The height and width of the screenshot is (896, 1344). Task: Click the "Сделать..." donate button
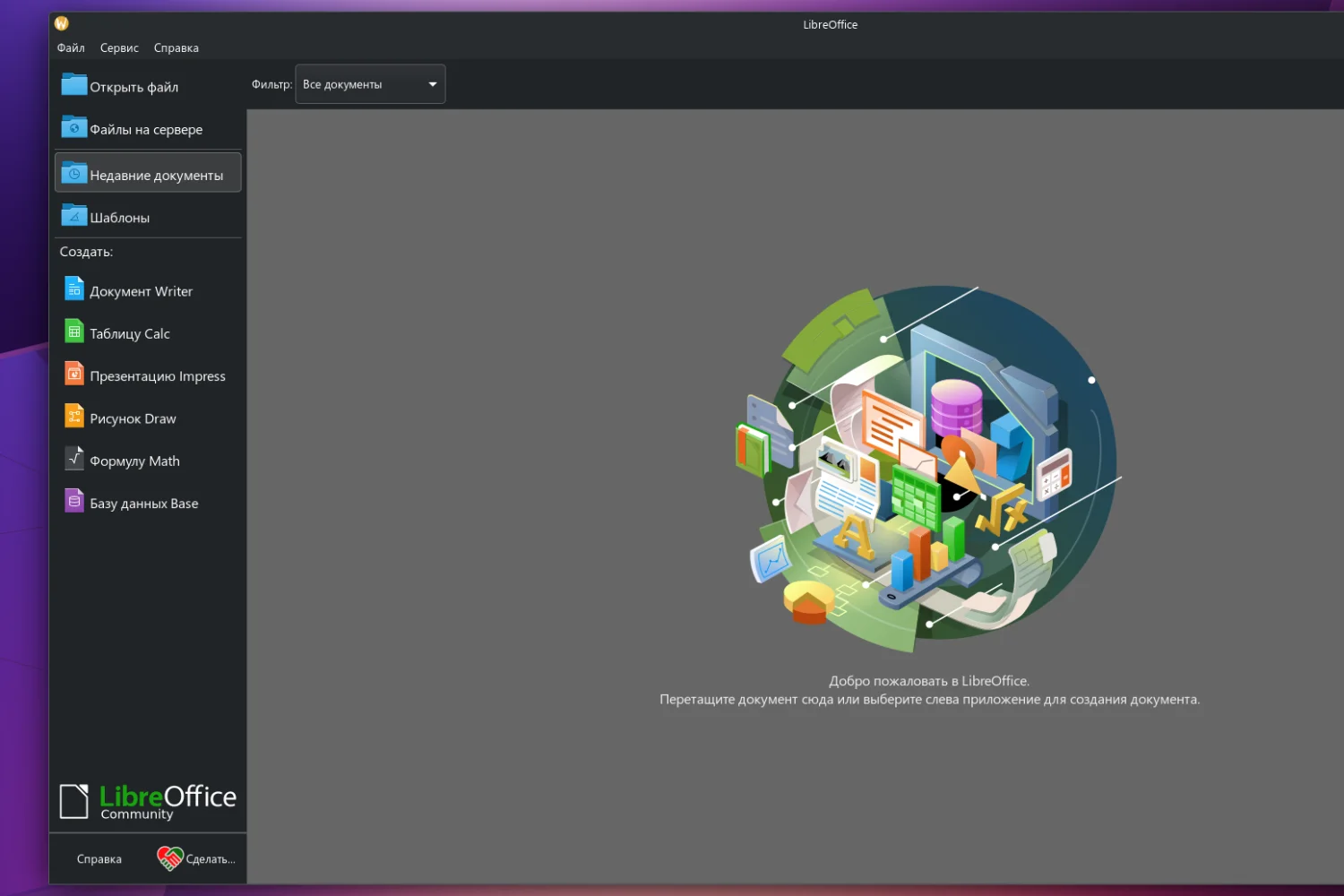pyautogui.click(x=196, y=859)
